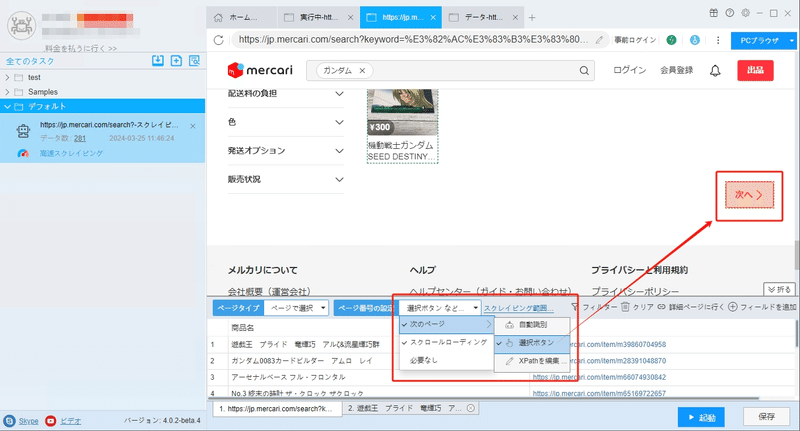Choose 自動識別 in the submenu
The image size is (800, 431).
point(532,324)
